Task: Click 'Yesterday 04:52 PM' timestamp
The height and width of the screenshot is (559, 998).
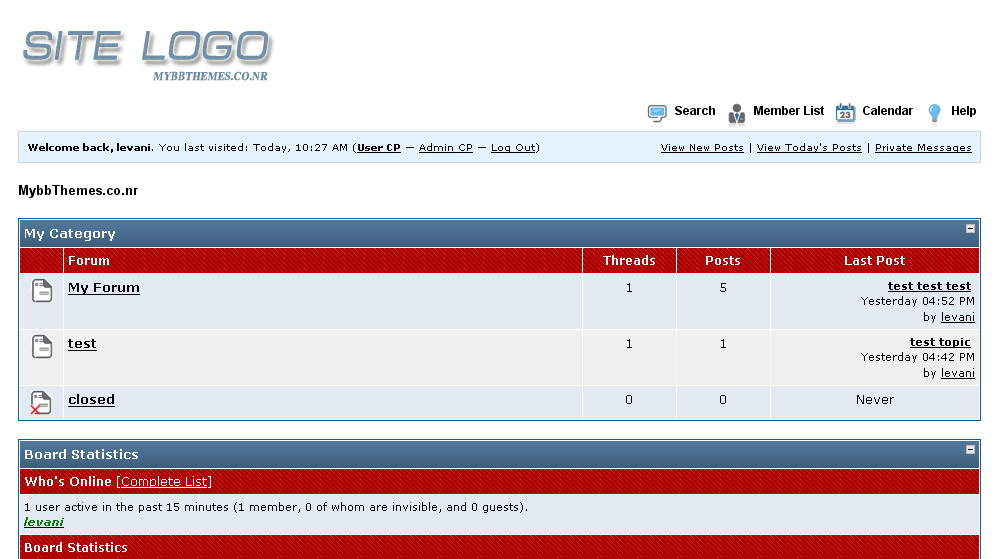Action: (917, 301)
